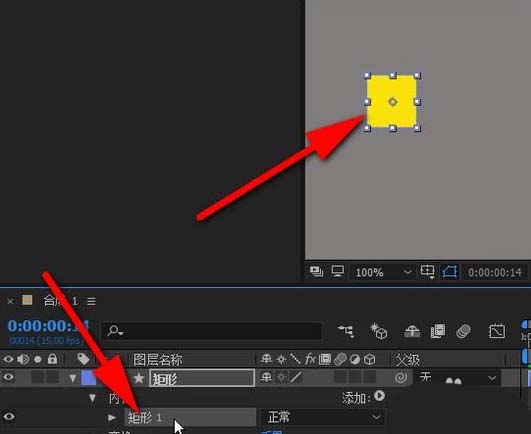531x434 pixels.
Task: Click the star shape layer icon of 矩形
Action: click(x=139, y=378)
